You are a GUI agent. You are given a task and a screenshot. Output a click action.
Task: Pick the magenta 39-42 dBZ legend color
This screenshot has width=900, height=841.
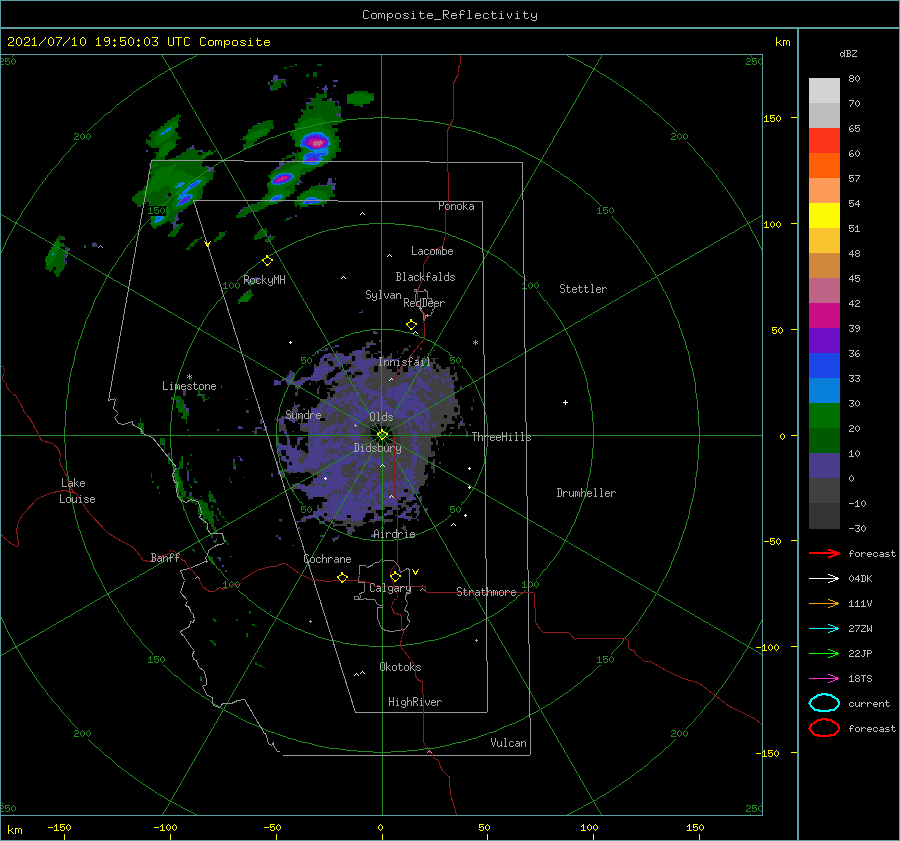coord(824,316)
